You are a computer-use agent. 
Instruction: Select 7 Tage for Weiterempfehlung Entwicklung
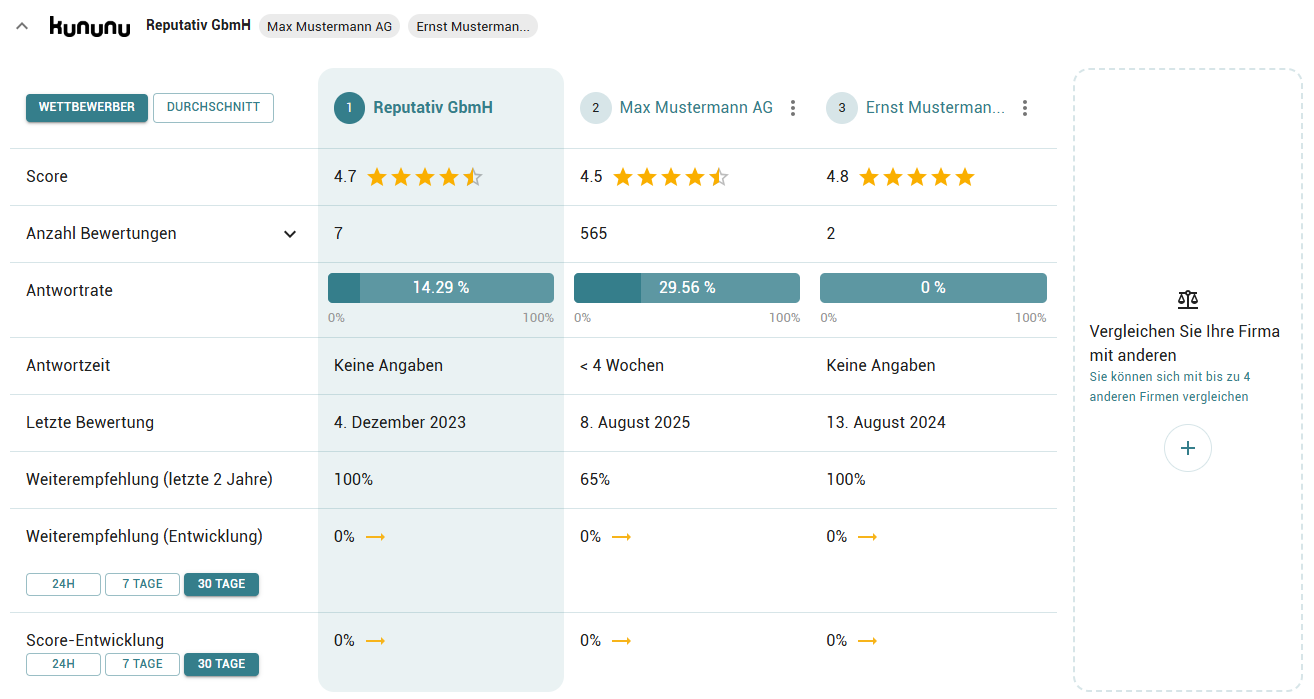[x=142, y=584]
